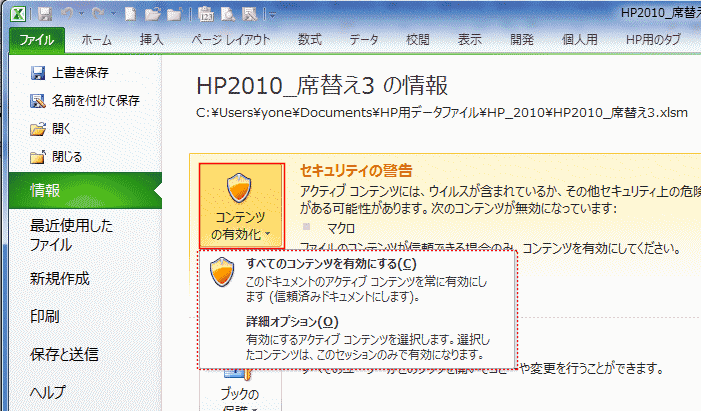Click the new blank document icon
Image resolution: width=701 pixels, height=411 pixels.
coord(130,14)
